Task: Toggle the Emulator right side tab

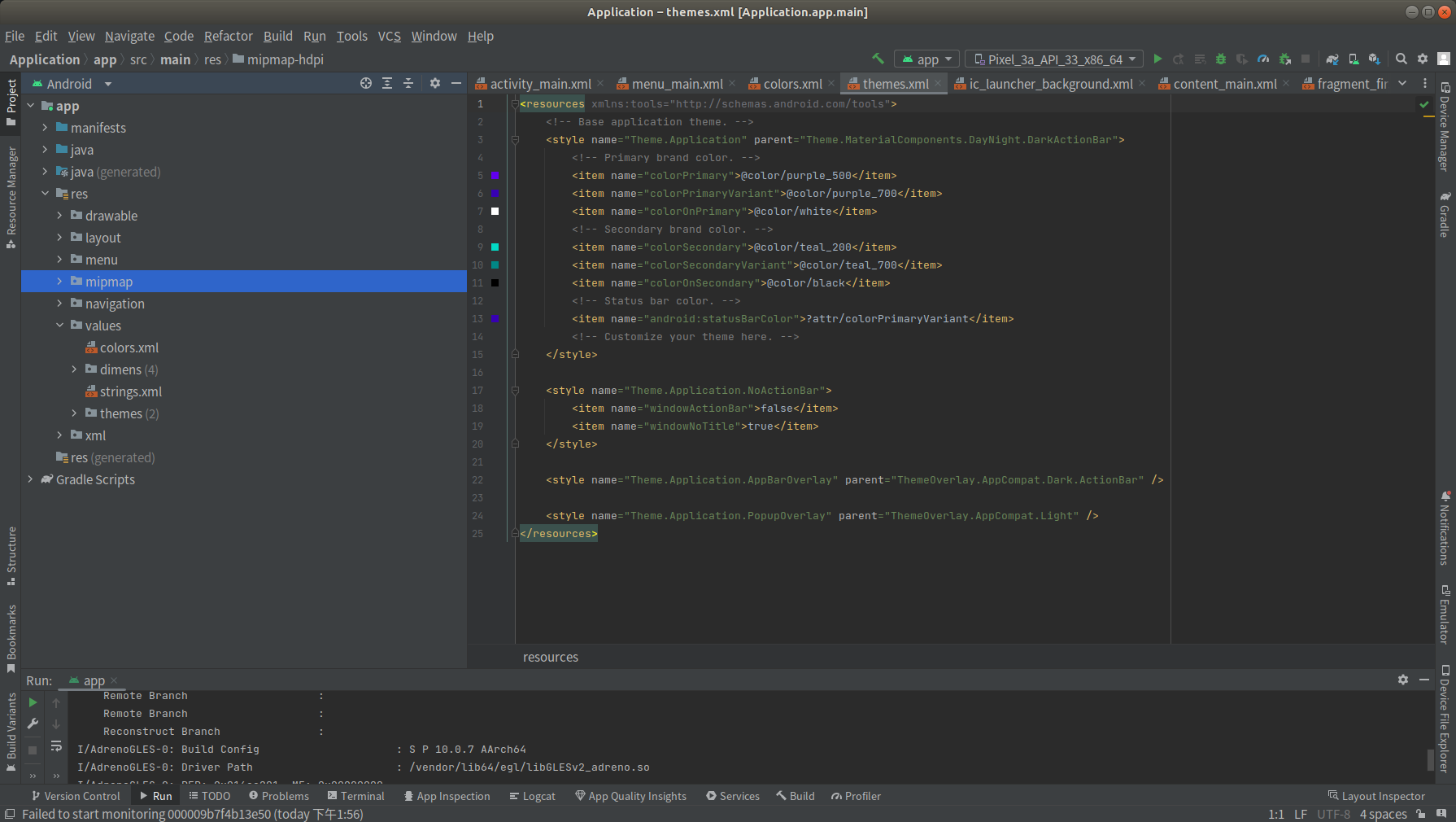Action: 1445,614
